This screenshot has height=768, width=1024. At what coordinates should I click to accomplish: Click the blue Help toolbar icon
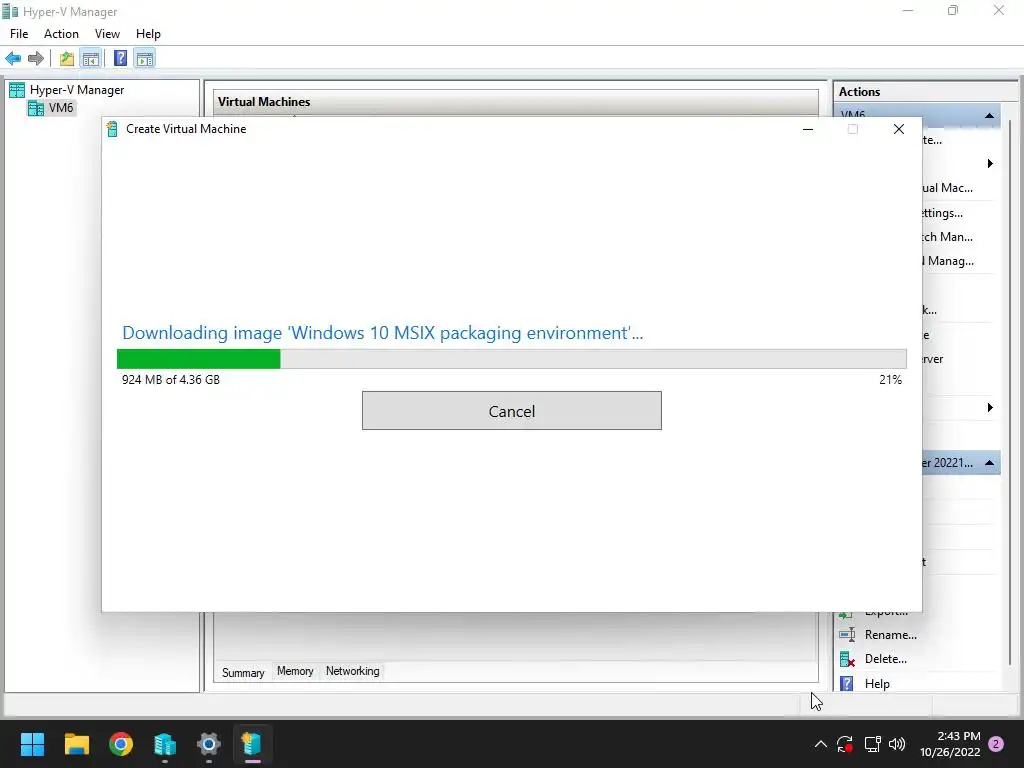[x=120, y=59]
